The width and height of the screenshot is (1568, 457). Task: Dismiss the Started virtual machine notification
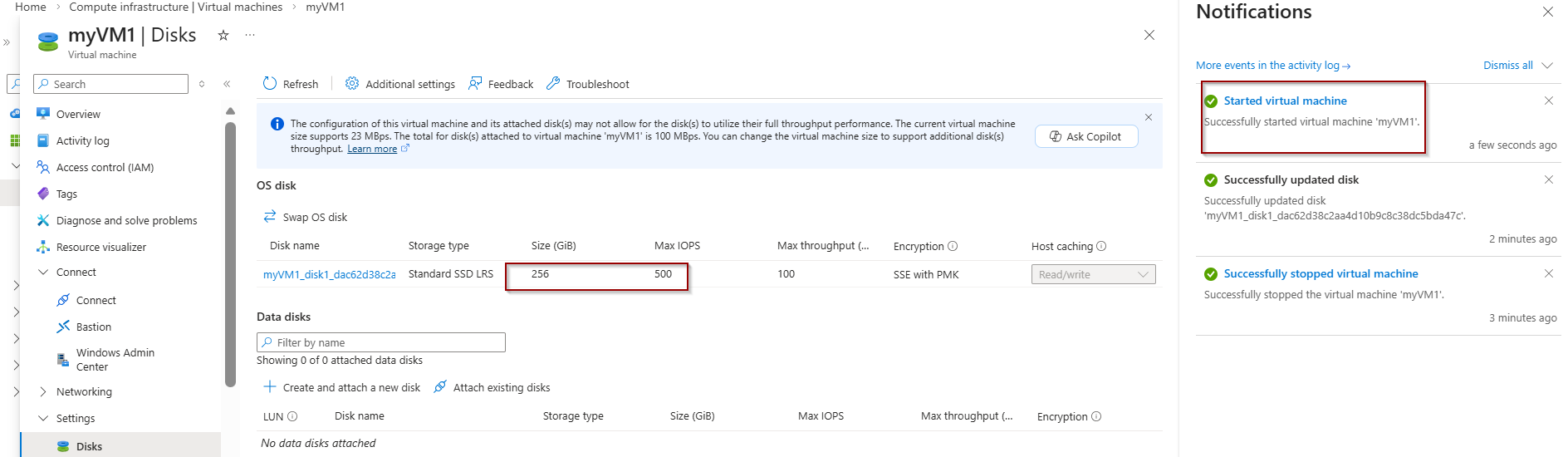tap(1548, 101)
